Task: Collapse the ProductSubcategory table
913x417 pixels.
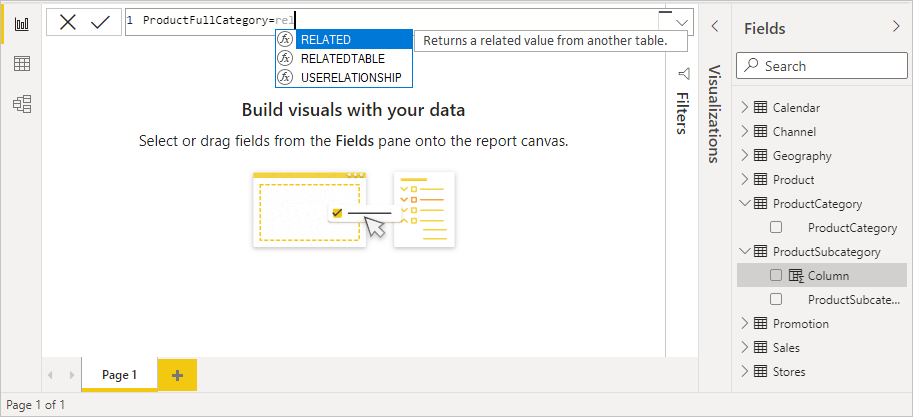Action: 744,252
